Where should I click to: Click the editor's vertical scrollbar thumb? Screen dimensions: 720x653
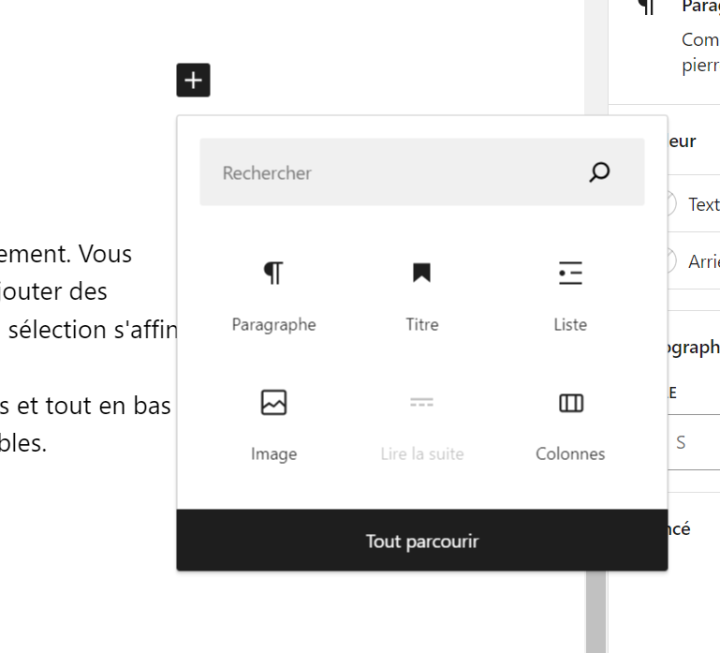pos(596,612)
